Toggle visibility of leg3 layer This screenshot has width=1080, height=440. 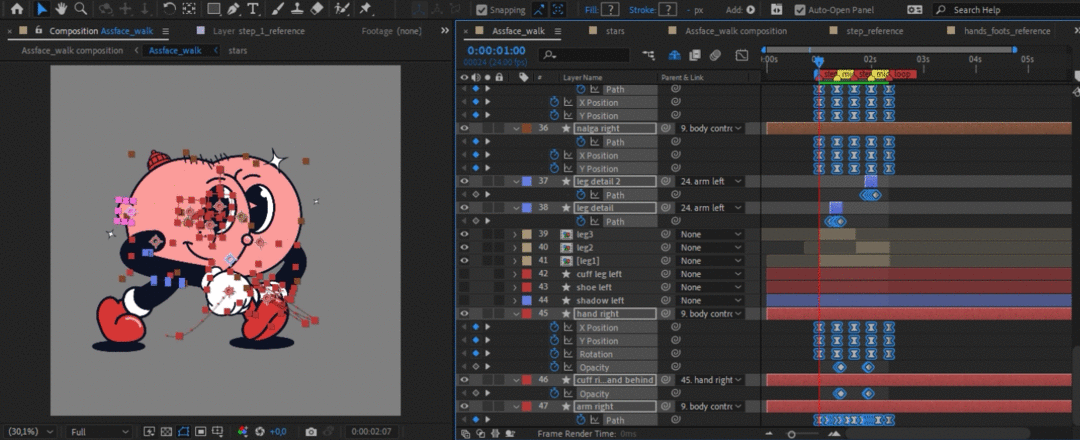point(464,234)
